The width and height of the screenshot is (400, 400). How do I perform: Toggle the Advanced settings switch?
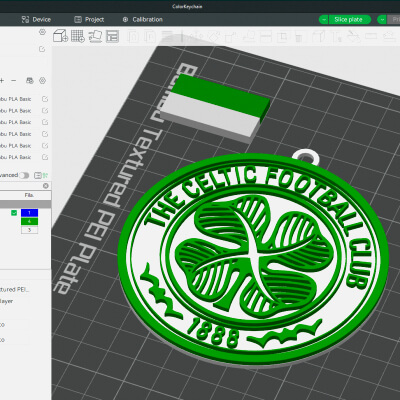point(24,175)
